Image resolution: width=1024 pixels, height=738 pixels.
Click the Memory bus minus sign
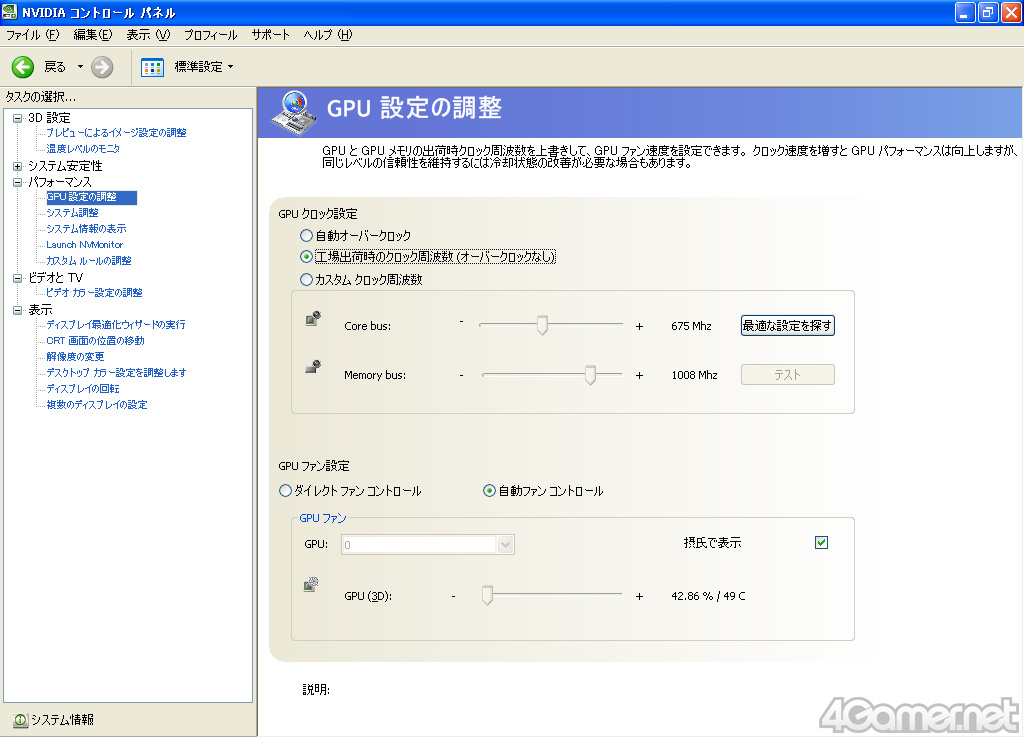point(461,375)
